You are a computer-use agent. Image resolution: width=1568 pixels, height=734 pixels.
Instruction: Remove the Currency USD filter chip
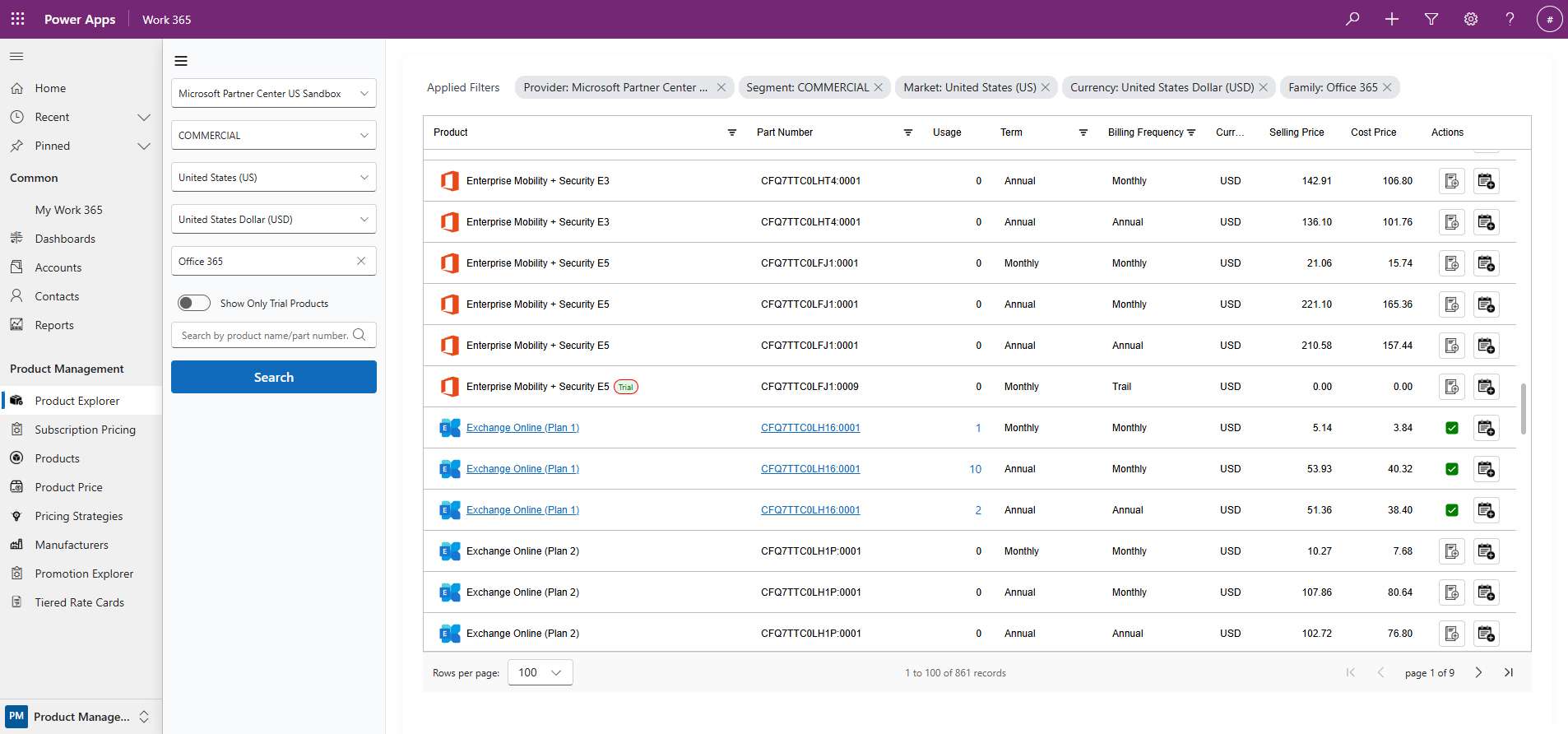tap(1264, 87)
